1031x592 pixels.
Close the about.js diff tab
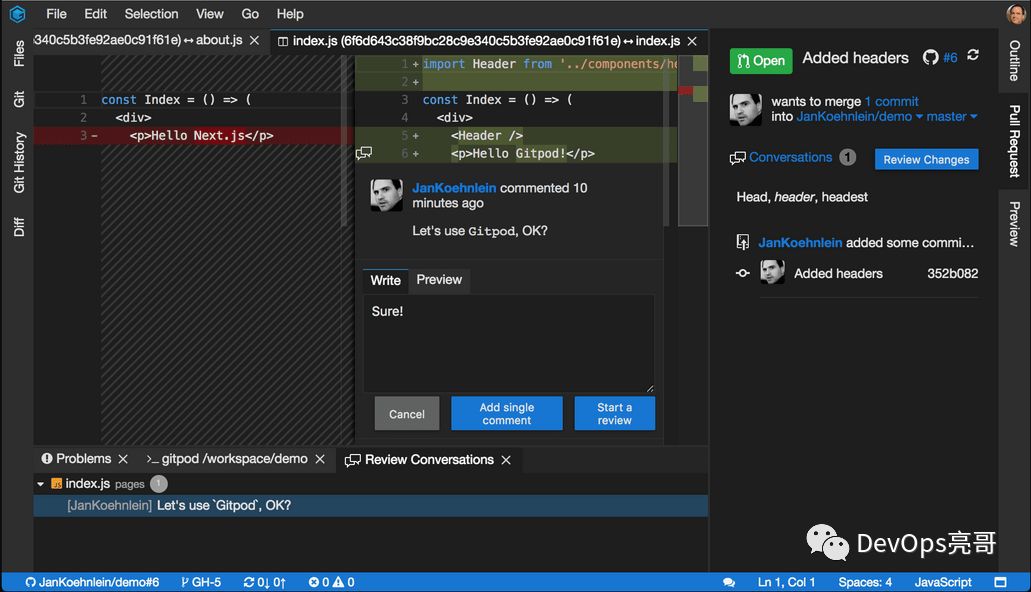[254, 41]
